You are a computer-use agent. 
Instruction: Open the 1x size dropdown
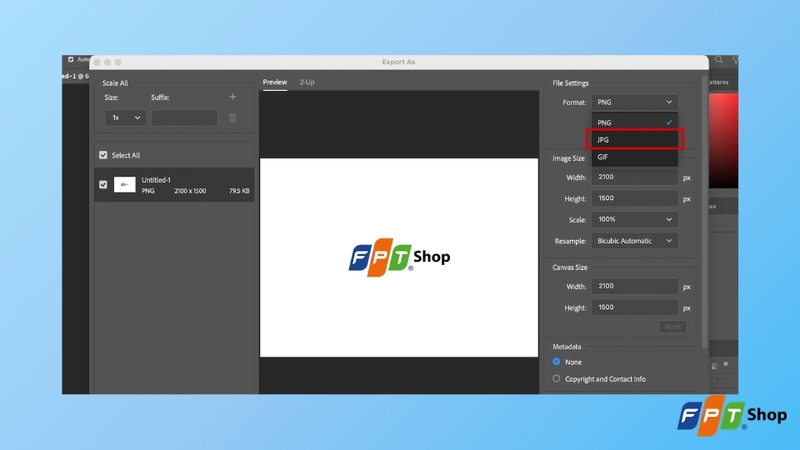click(x=126, y=118)
